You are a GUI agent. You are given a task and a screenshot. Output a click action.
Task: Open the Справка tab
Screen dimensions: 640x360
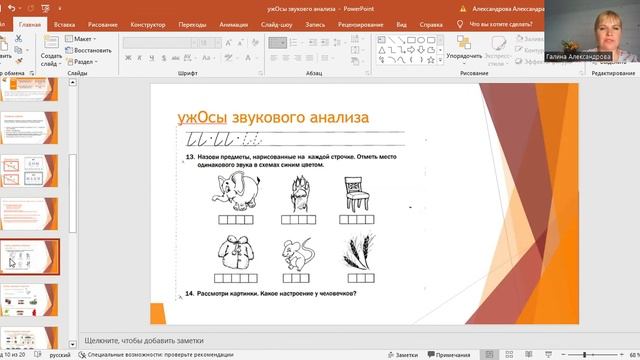point(431,24)
